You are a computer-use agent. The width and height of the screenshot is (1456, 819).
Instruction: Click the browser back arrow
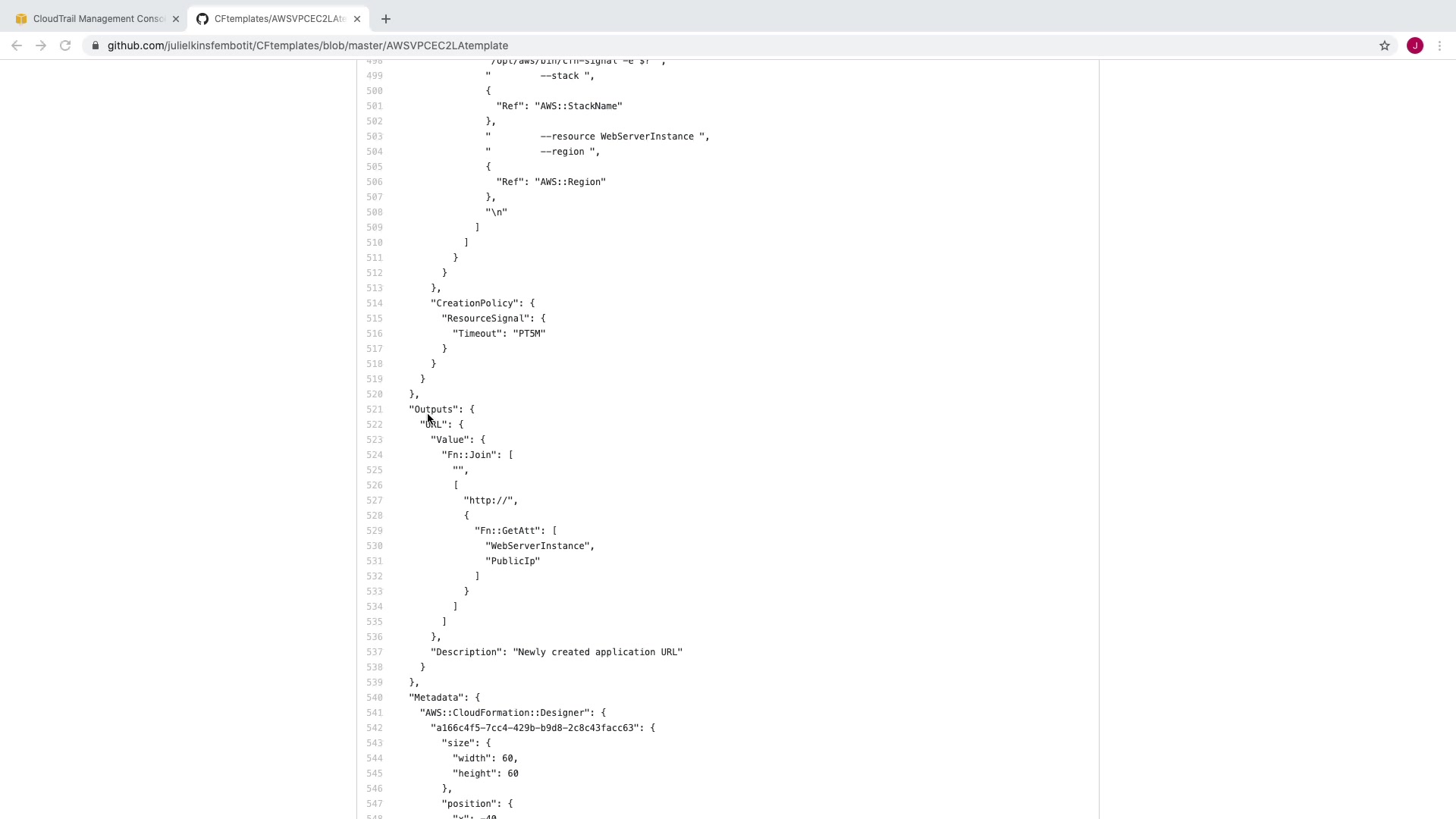tap(17, 45)
